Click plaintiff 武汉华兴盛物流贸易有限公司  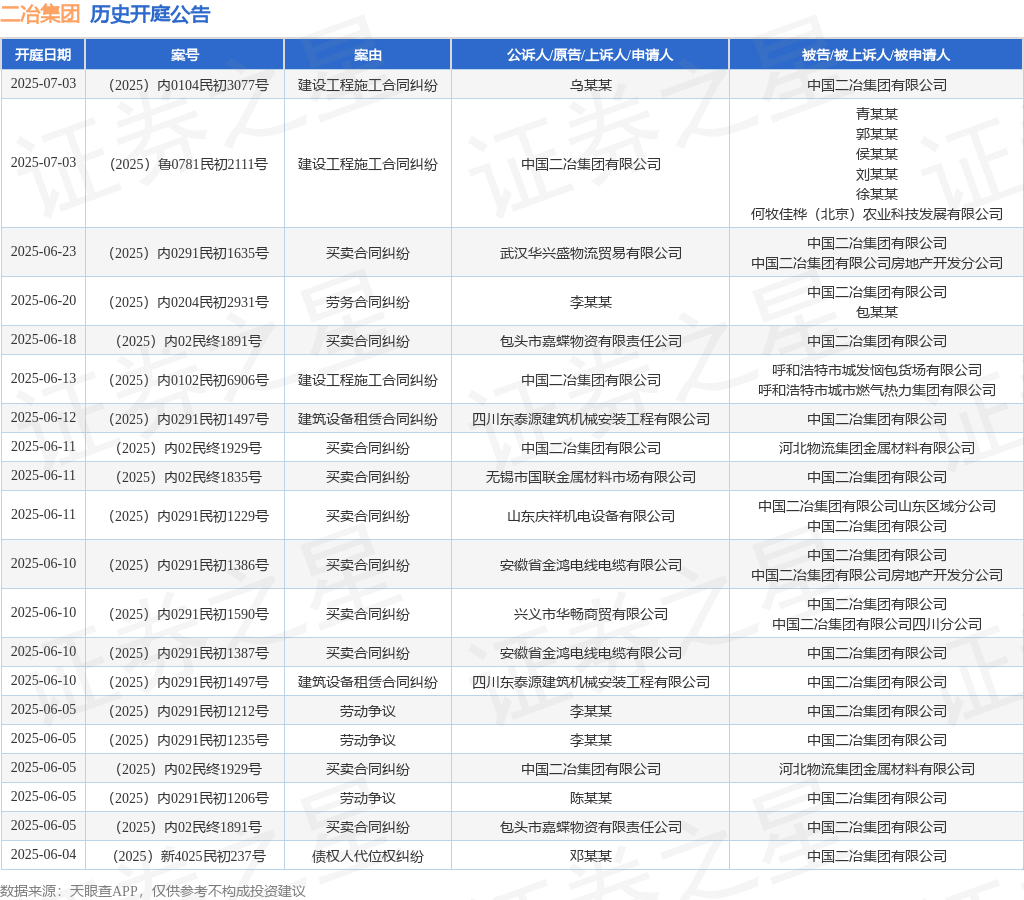(590, 253)
